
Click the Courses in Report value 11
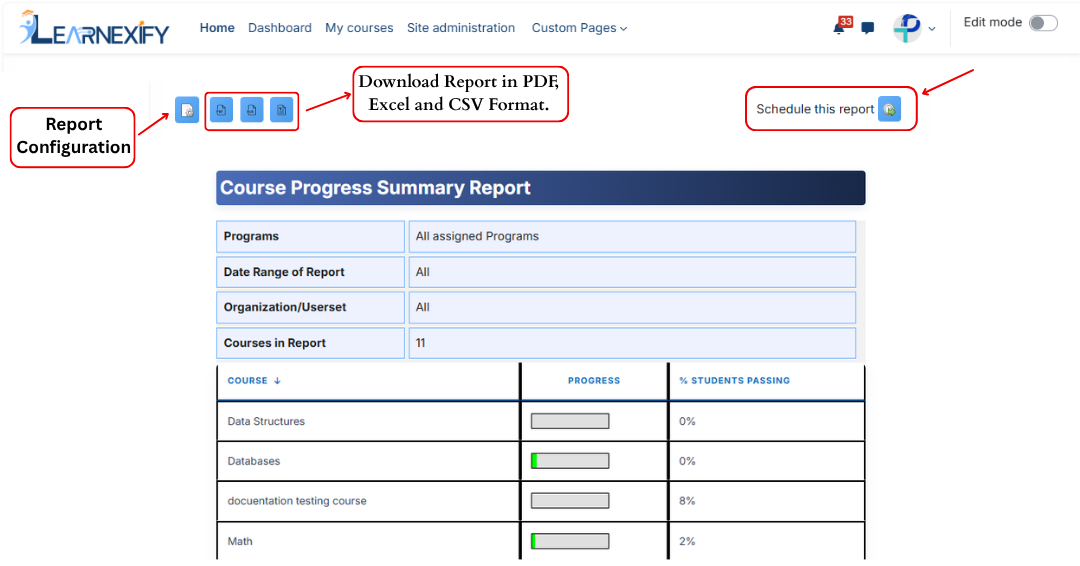pos(632,343)
